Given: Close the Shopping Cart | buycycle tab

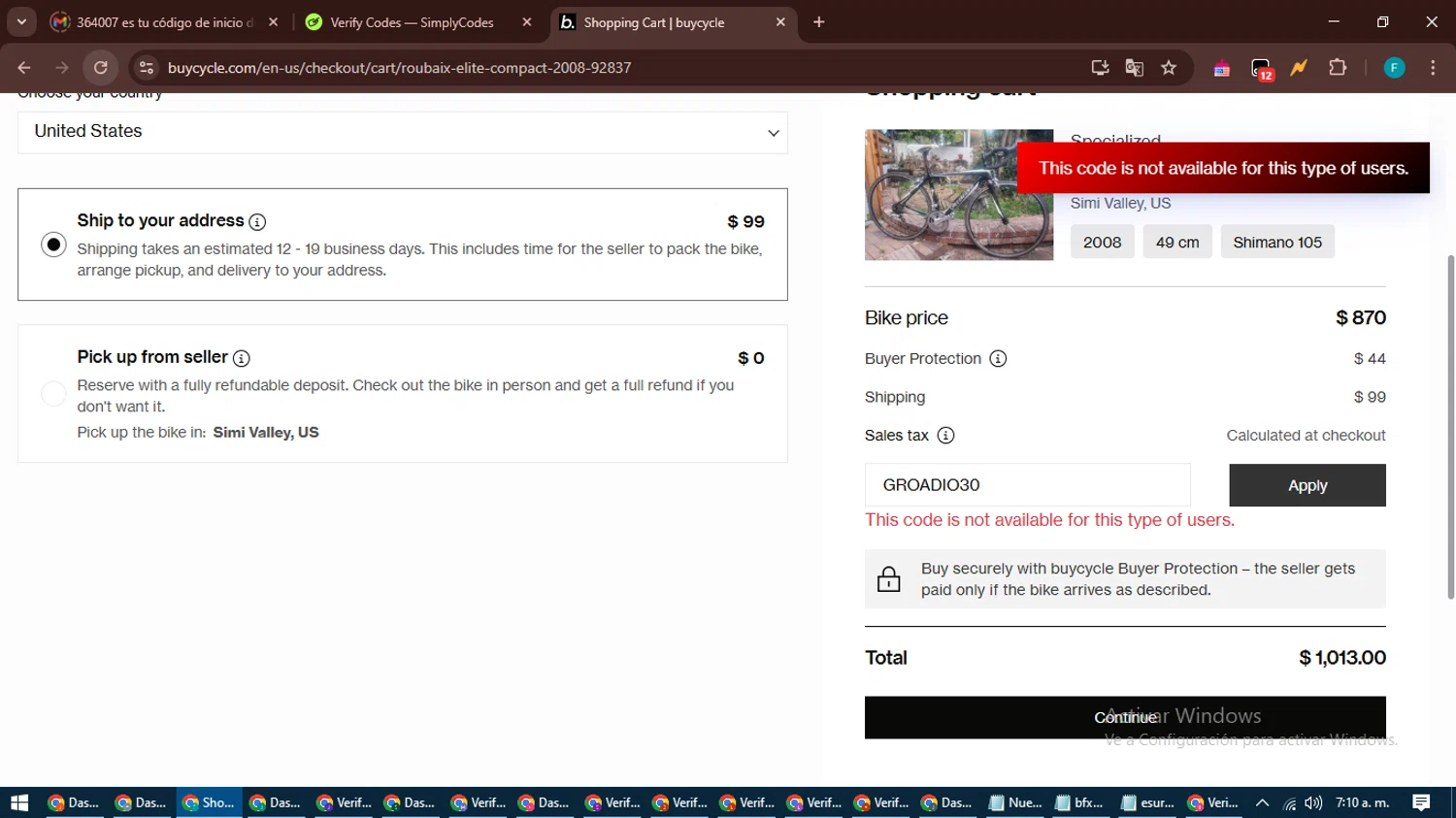Looking at the screenshot, I should [780, 21].
